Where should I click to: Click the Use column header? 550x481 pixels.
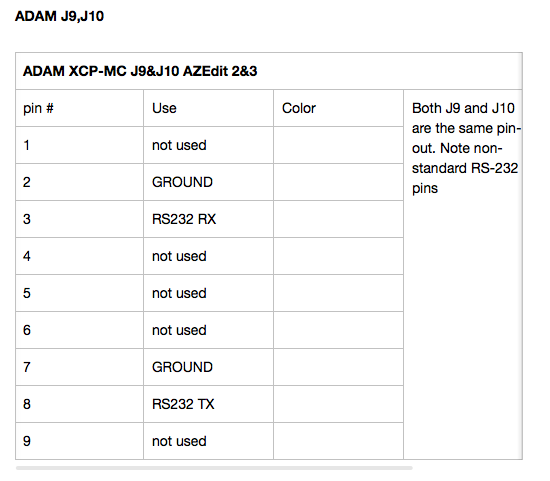[208, 108]
